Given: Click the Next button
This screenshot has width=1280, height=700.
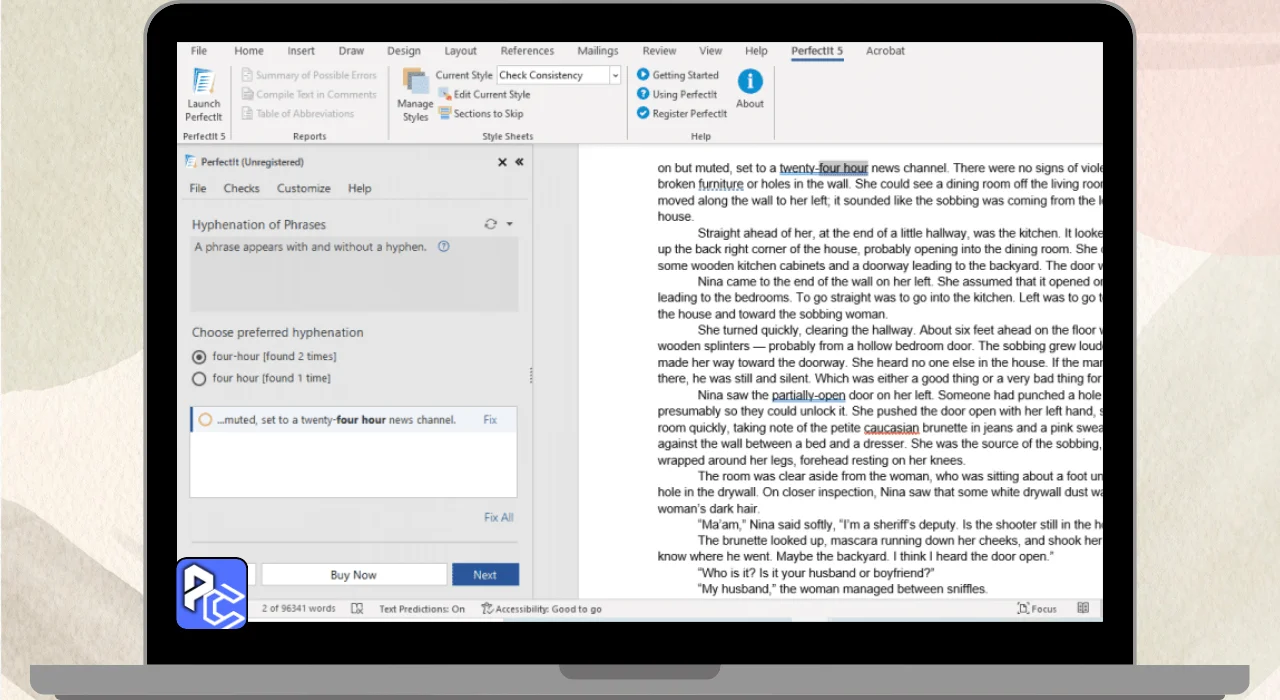Looking at the screenshot, I should (485, 575).
